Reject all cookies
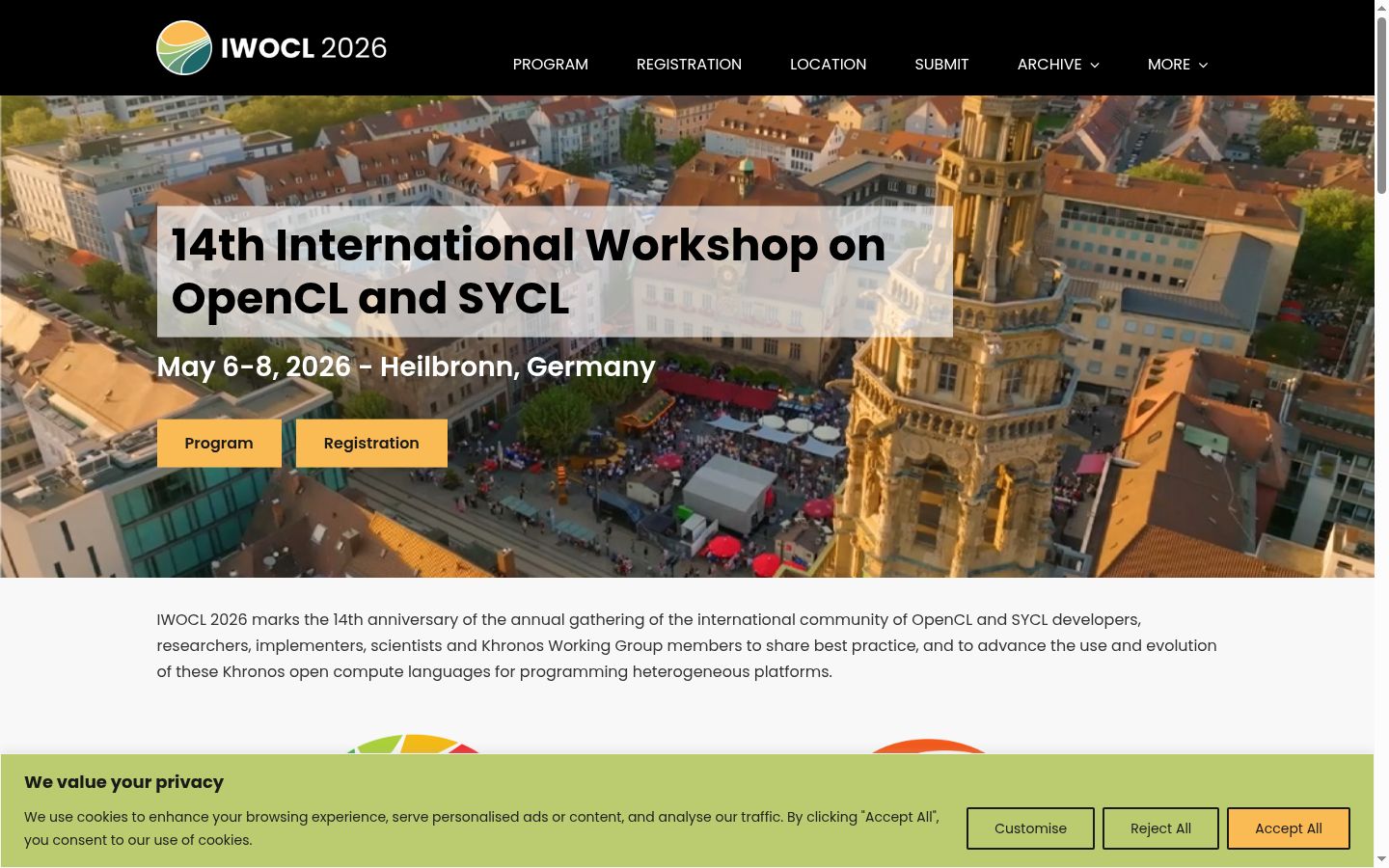Image resolution: width=1389 pixels, height=868 pixels. coord(1160,828)
